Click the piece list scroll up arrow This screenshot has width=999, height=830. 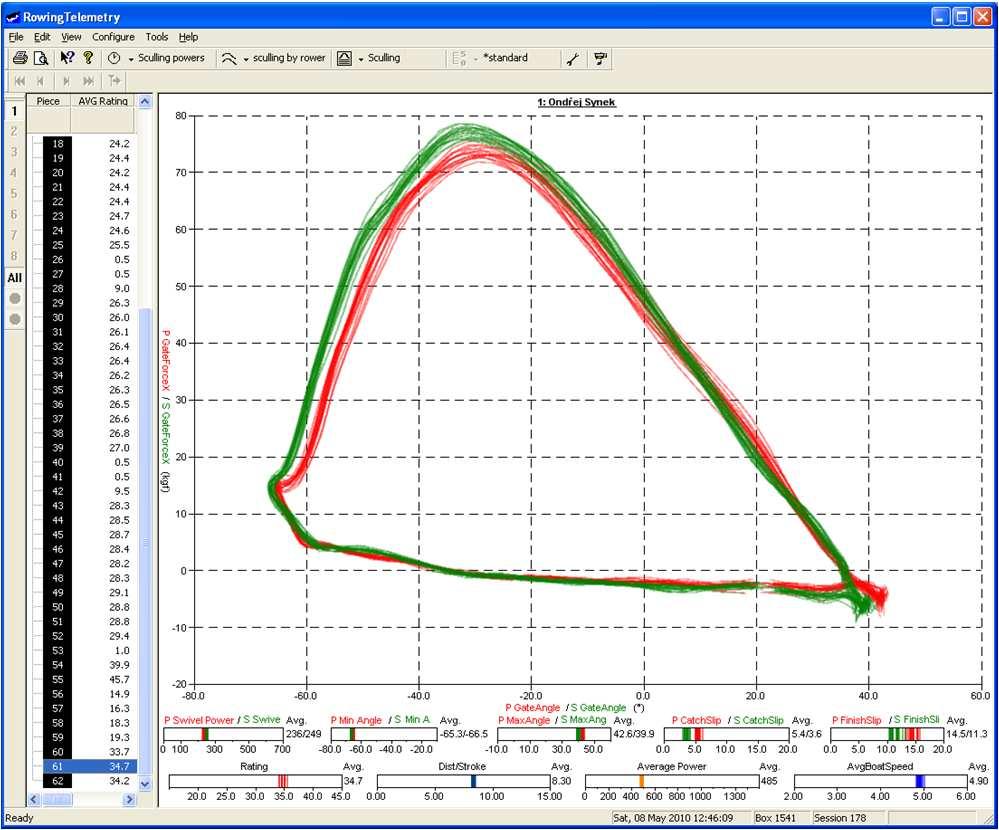click(145, 102)
